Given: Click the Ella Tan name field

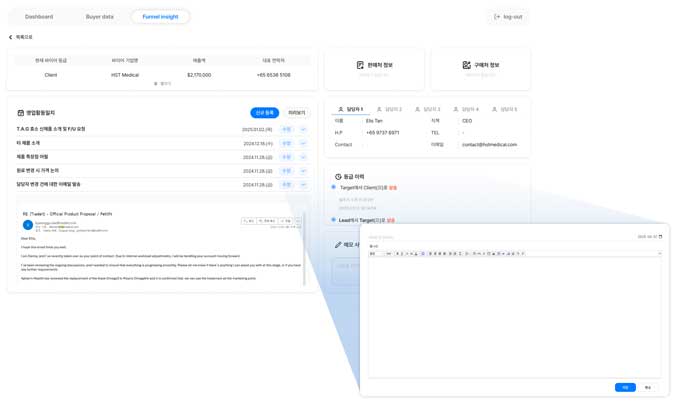Looking at the screenshot, I should (374, 121).
